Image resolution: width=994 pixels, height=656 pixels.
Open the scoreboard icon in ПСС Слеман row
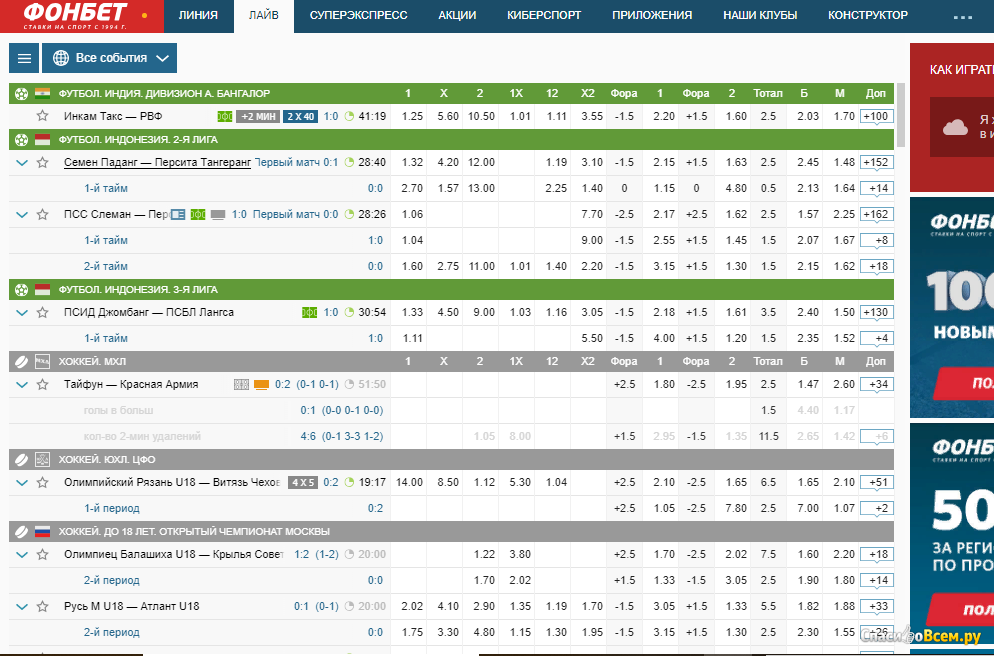click(178, 214)
